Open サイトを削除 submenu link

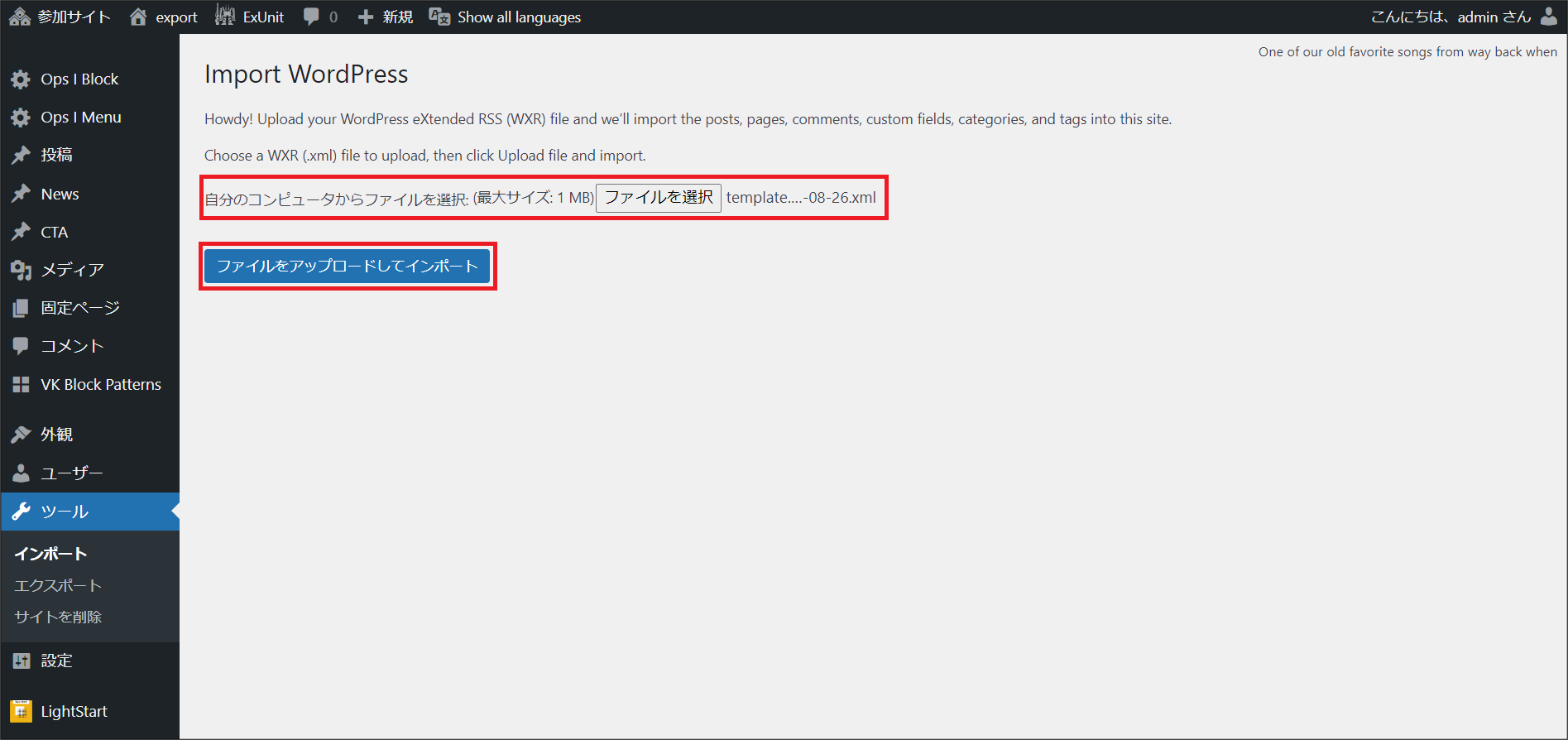pyautogui.click(x=58, y=617)
